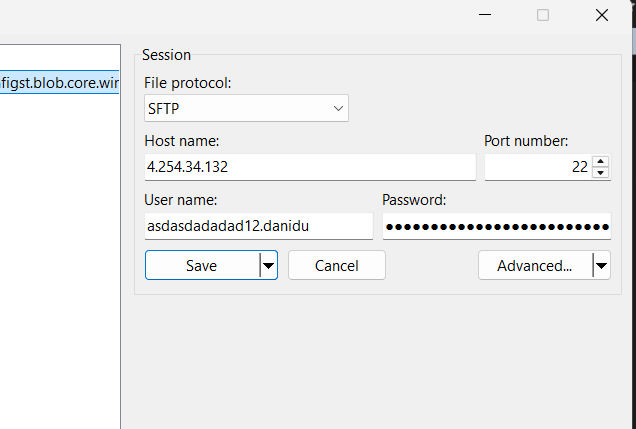The height and width of the screenshot is (429, 636).
Task: Cancel the session editing
Action: pyautogui.click(x=336, y=265)
